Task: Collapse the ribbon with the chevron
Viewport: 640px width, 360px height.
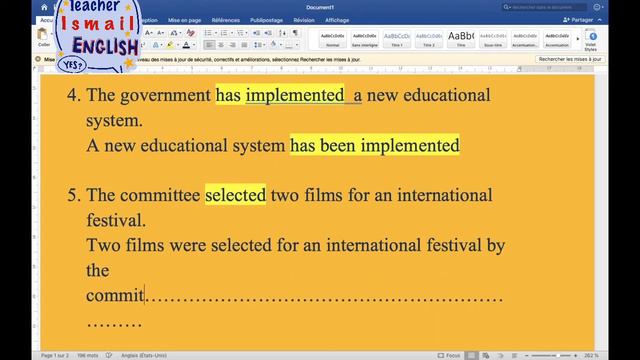Action: 600,20
